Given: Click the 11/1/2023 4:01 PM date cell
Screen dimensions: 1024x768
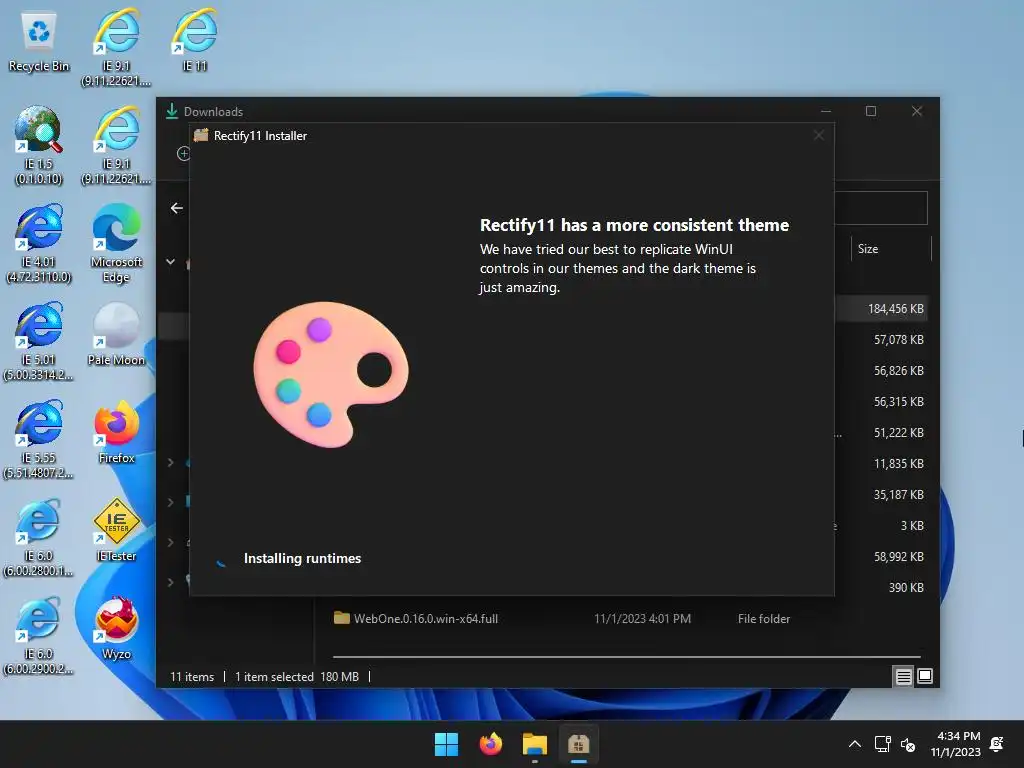Looking at the screenshot, I should 642,618.
